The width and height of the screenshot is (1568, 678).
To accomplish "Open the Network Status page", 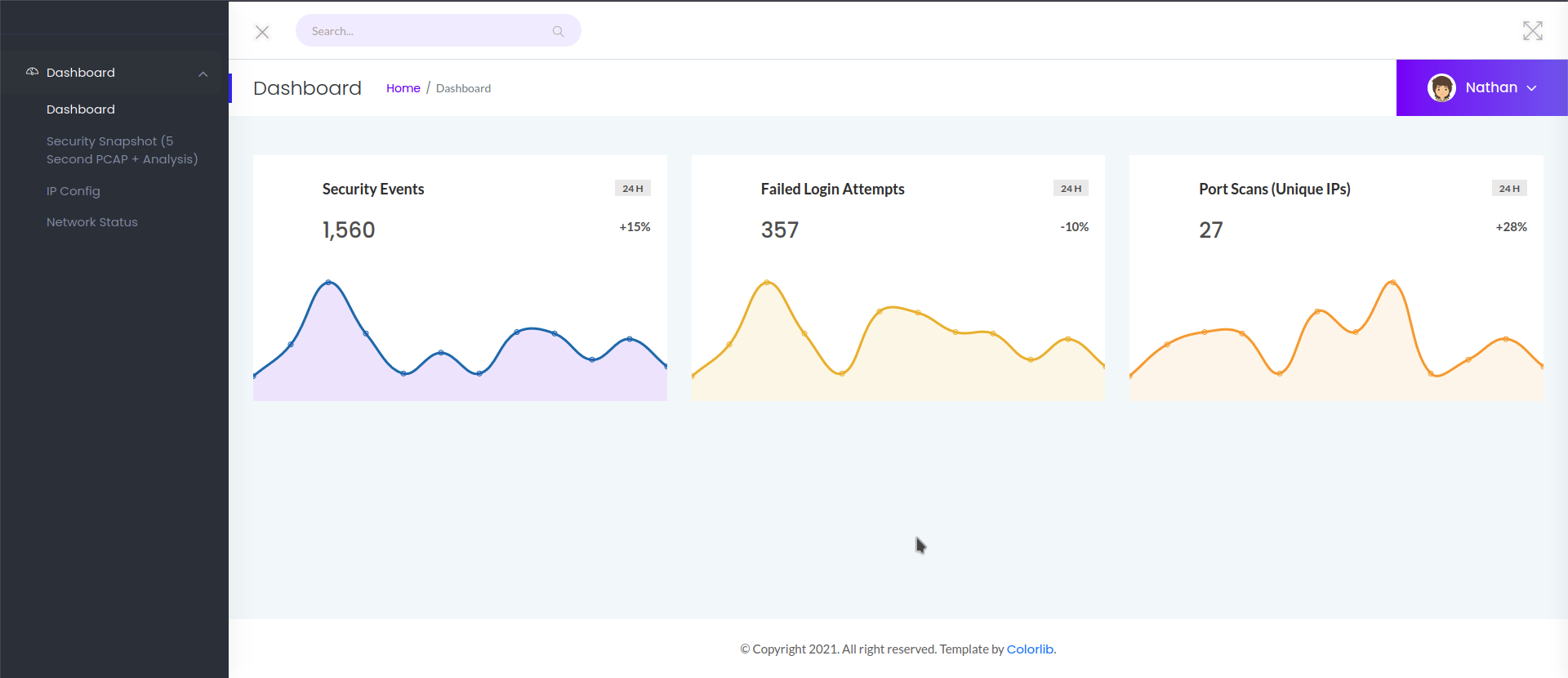I will pyautogui.click(x=92, y=222).
